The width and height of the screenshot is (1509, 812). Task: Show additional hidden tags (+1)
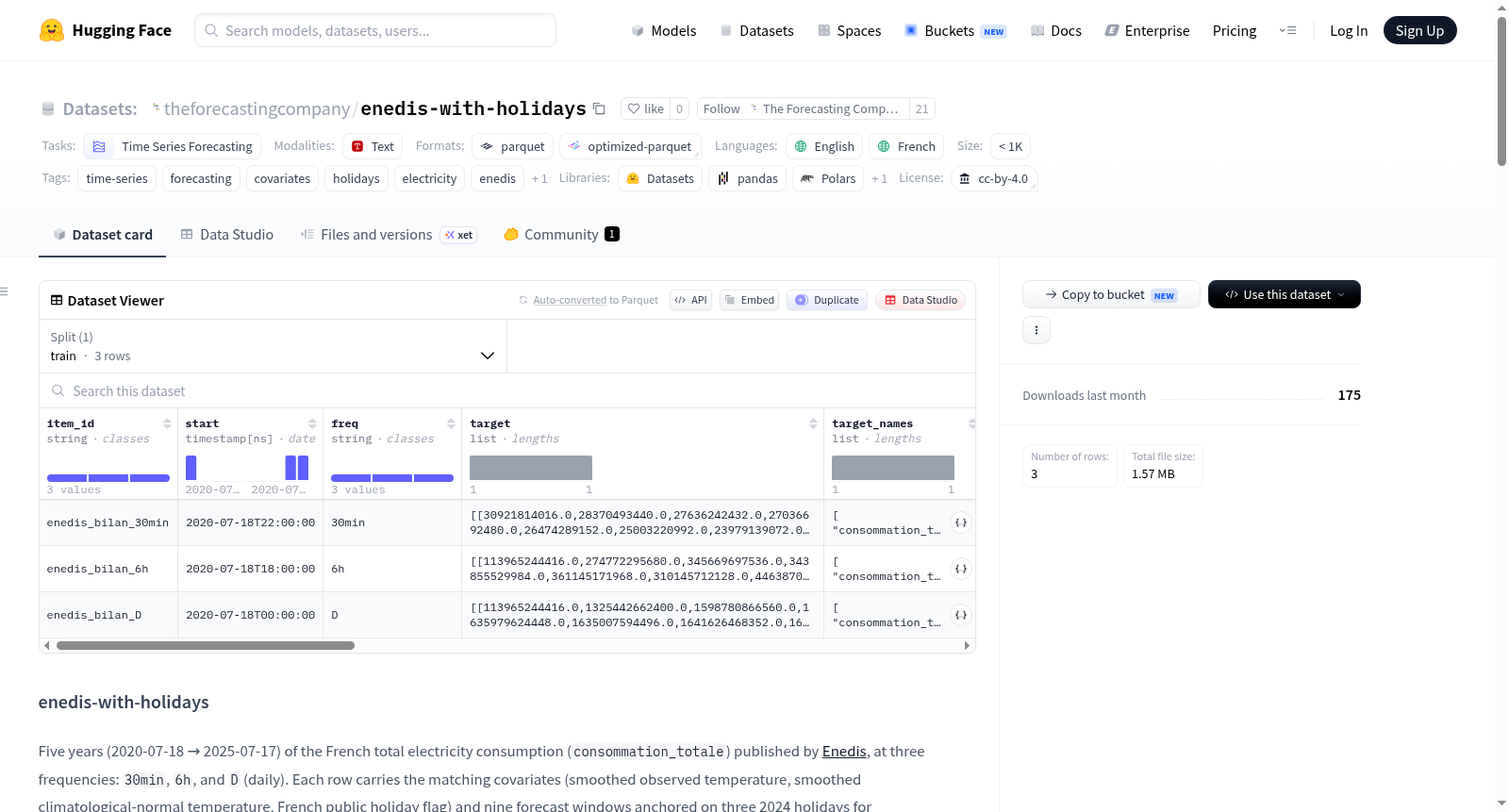[539, 178]
